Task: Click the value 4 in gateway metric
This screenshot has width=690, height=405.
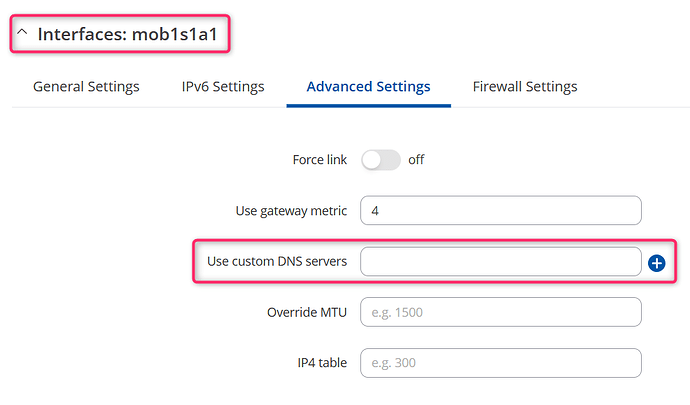Action: pyautogui.click(x=375, y=211)
